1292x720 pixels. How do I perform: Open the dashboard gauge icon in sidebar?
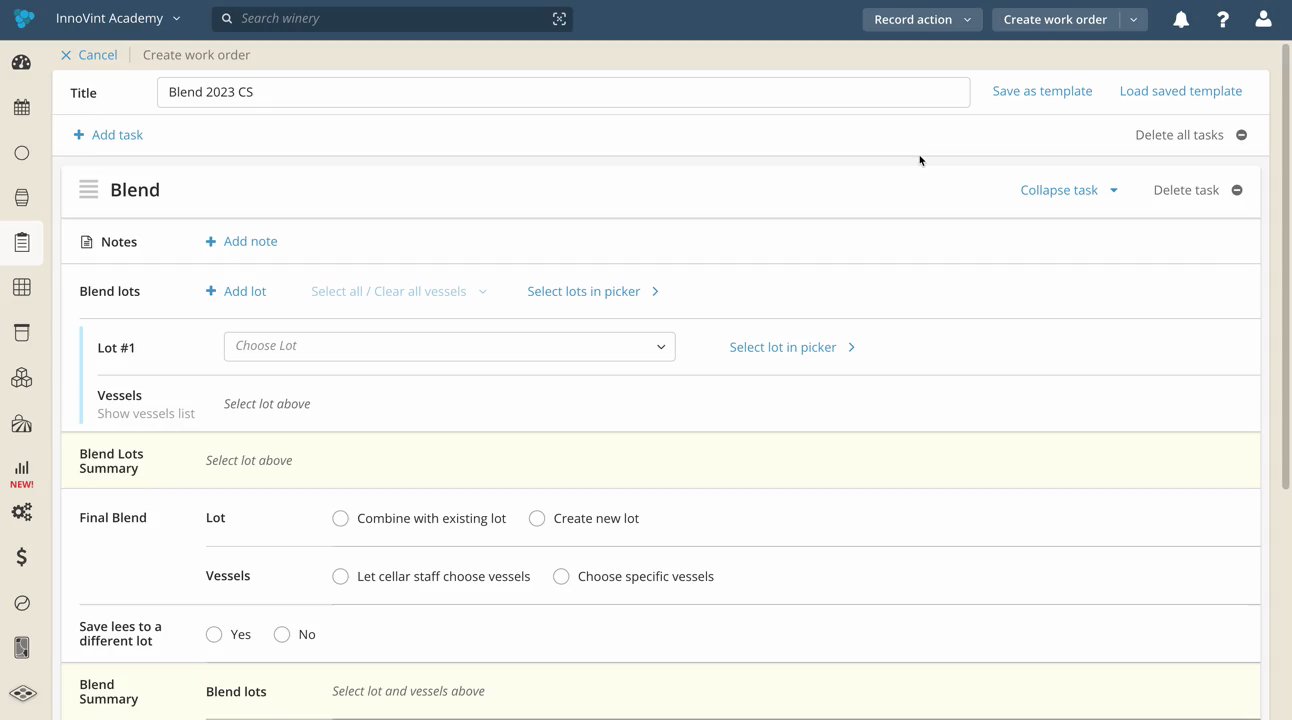(x=21, y=63)
